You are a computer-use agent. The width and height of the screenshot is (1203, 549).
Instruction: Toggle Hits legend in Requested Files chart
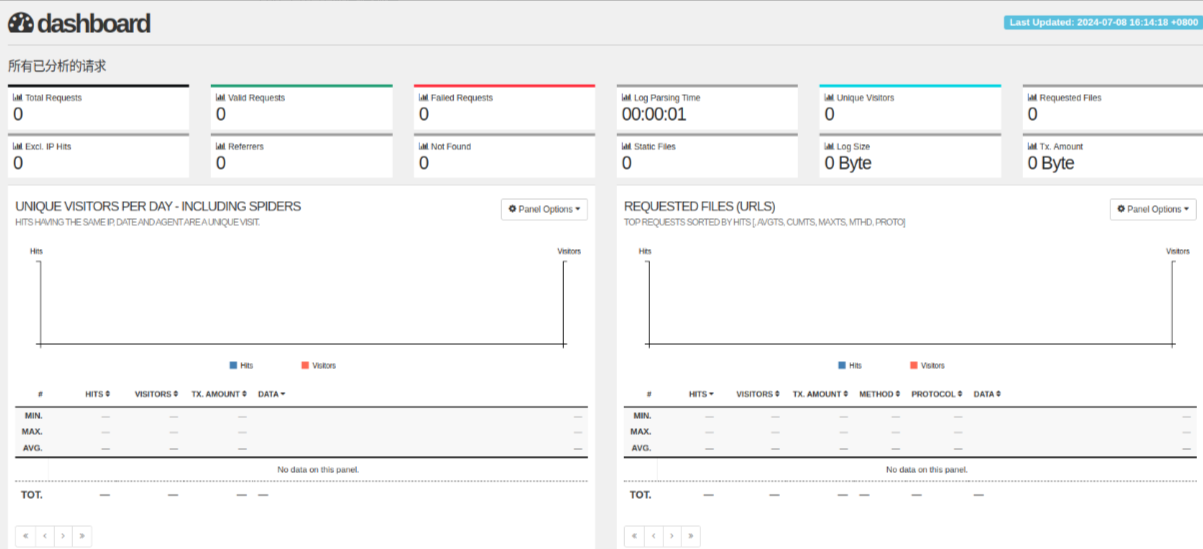pyautogui.click(x=850, y=366)
